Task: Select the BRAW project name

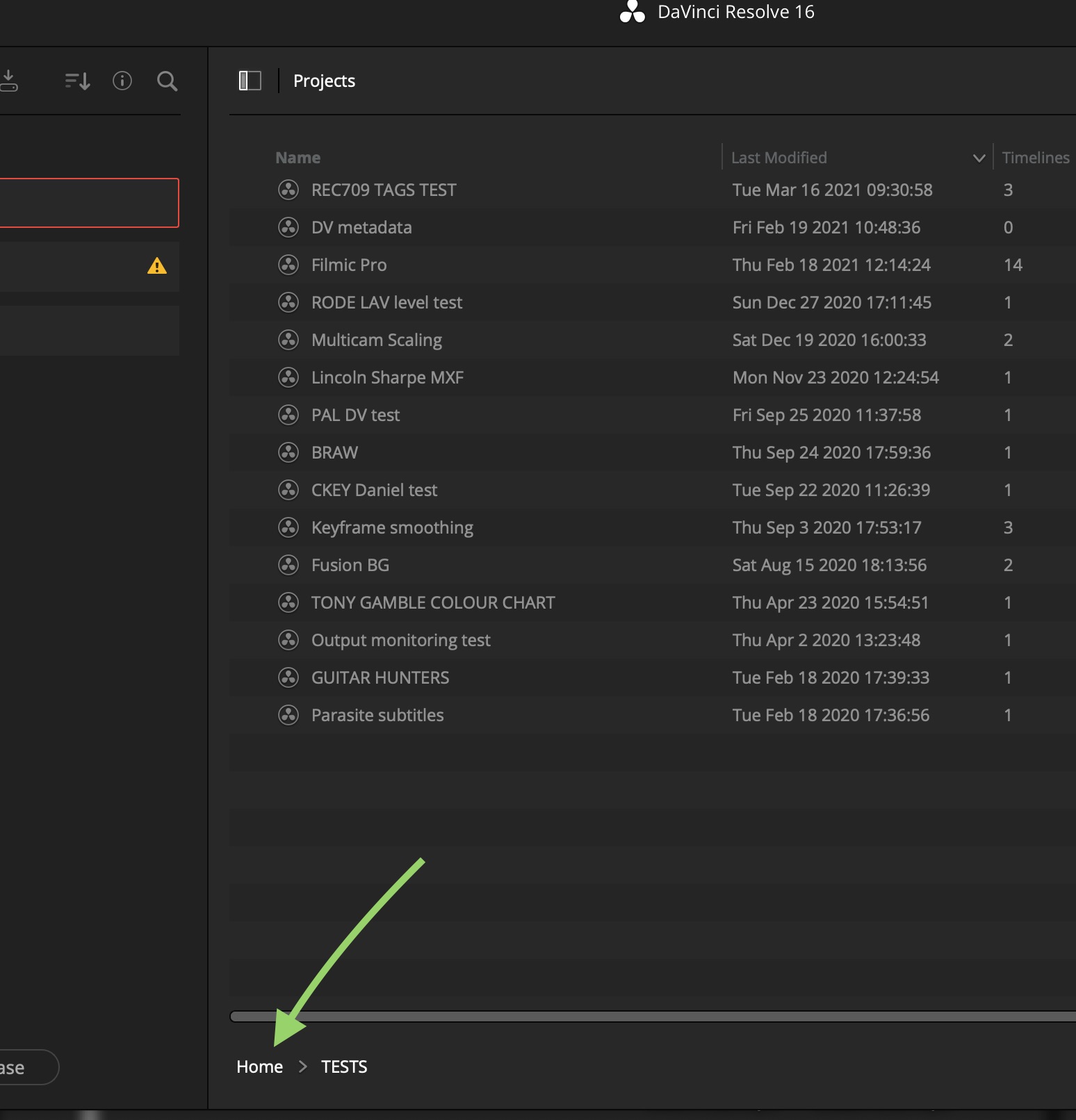Action: coord(334,452)
